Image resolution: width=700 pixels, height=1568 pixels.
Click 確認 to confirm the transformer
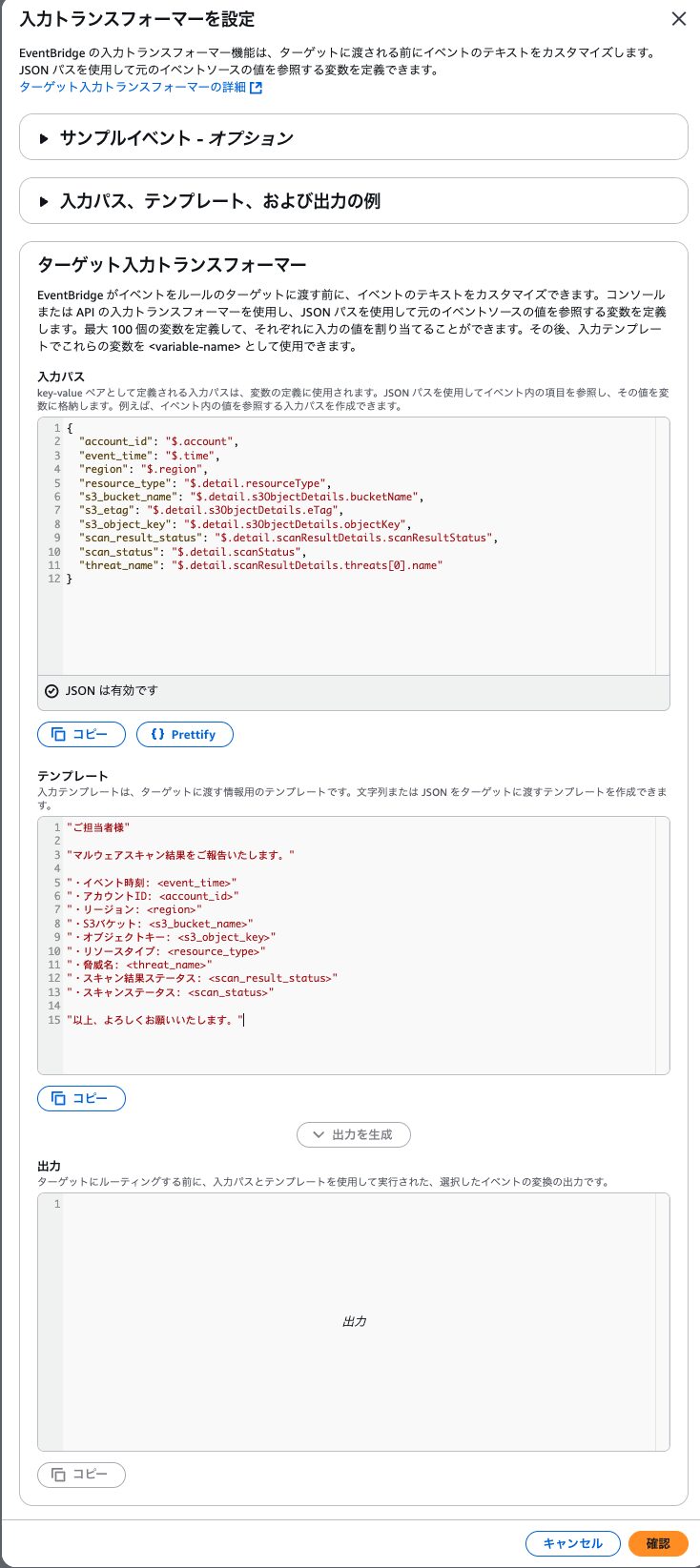point(658,1543)
